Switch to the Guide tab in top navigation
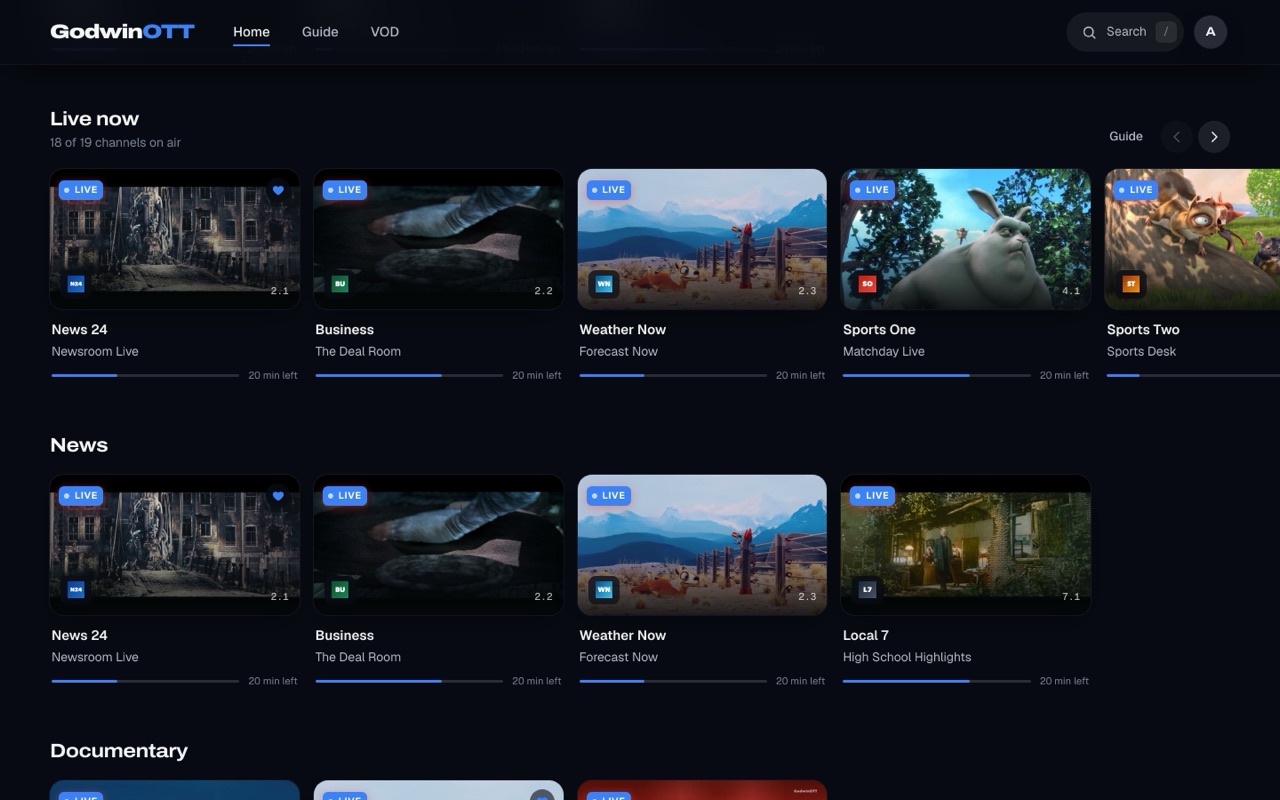Image resolution: width=1280 pixels, height=800 pixels. point(320,32)
